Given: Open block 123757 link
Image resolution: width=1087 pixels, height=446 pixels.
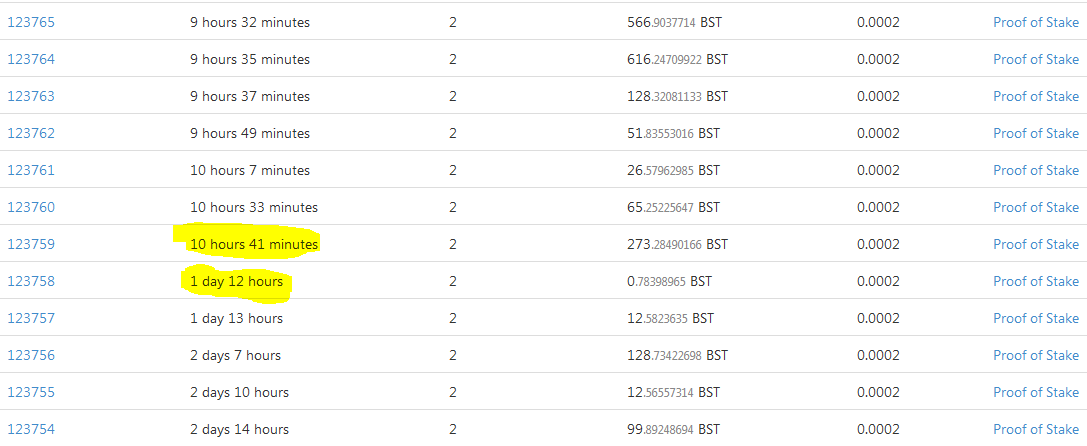Looking at the screenshot, I should click(31, 318).
